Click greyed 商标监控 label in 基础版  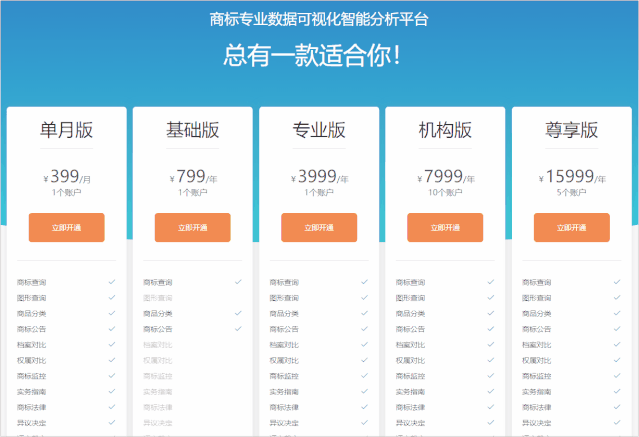158,376
